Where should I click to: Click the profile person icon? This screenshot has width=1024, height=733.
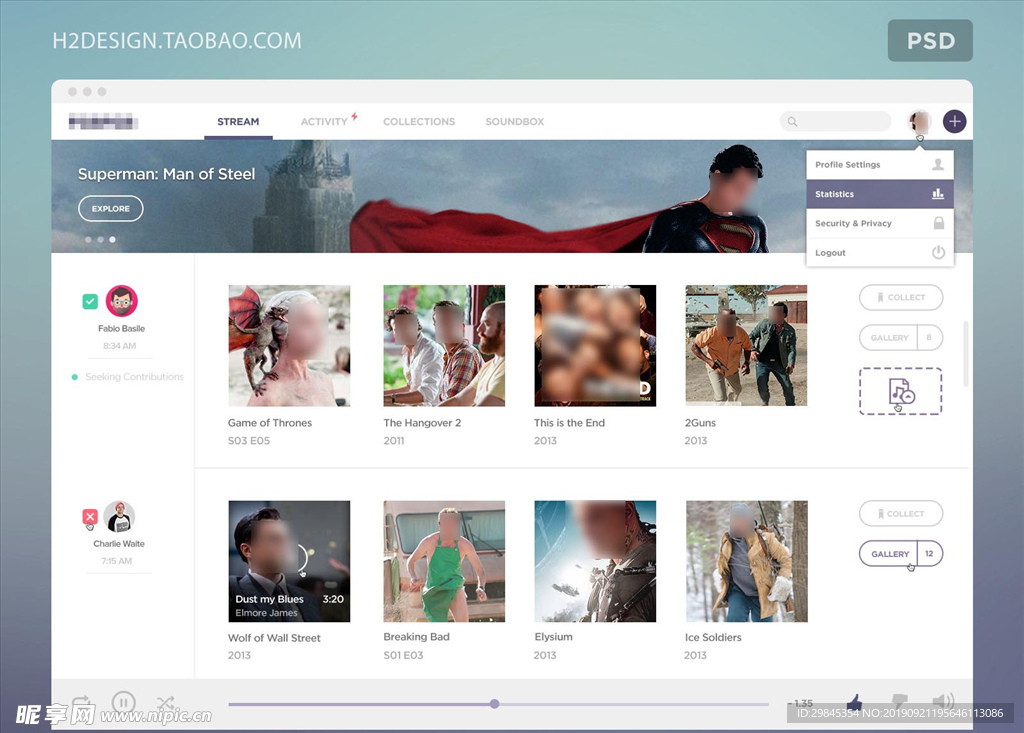click(938, 164)
